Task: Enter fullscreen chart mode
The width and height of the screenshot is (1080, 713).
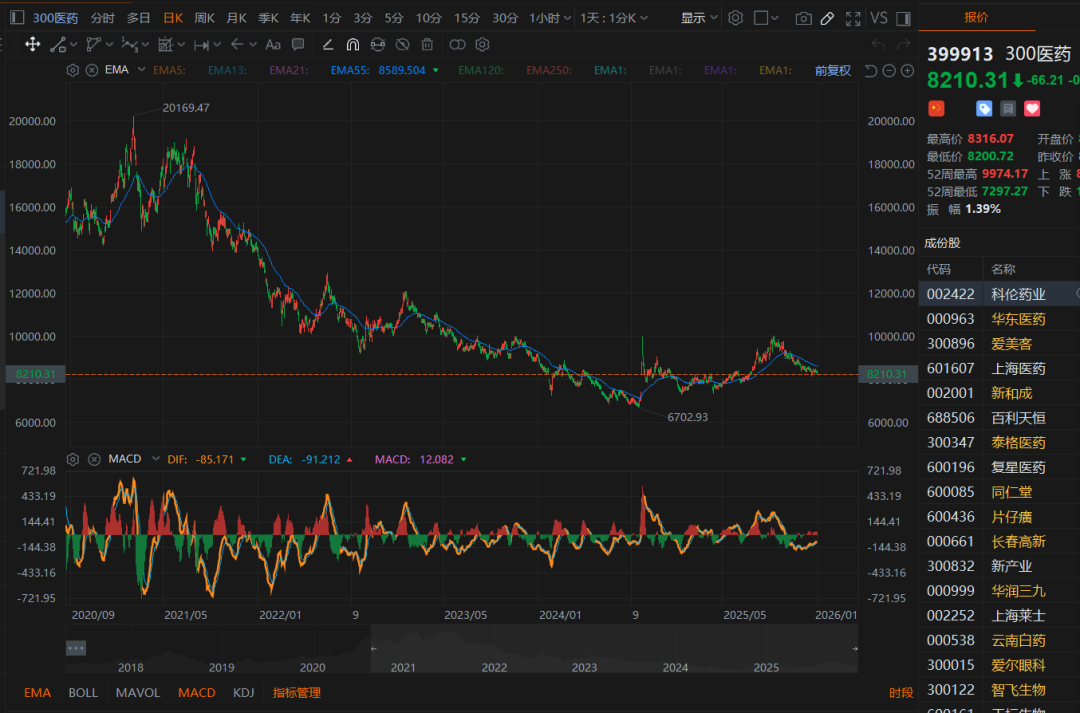Action: point(852,18)
